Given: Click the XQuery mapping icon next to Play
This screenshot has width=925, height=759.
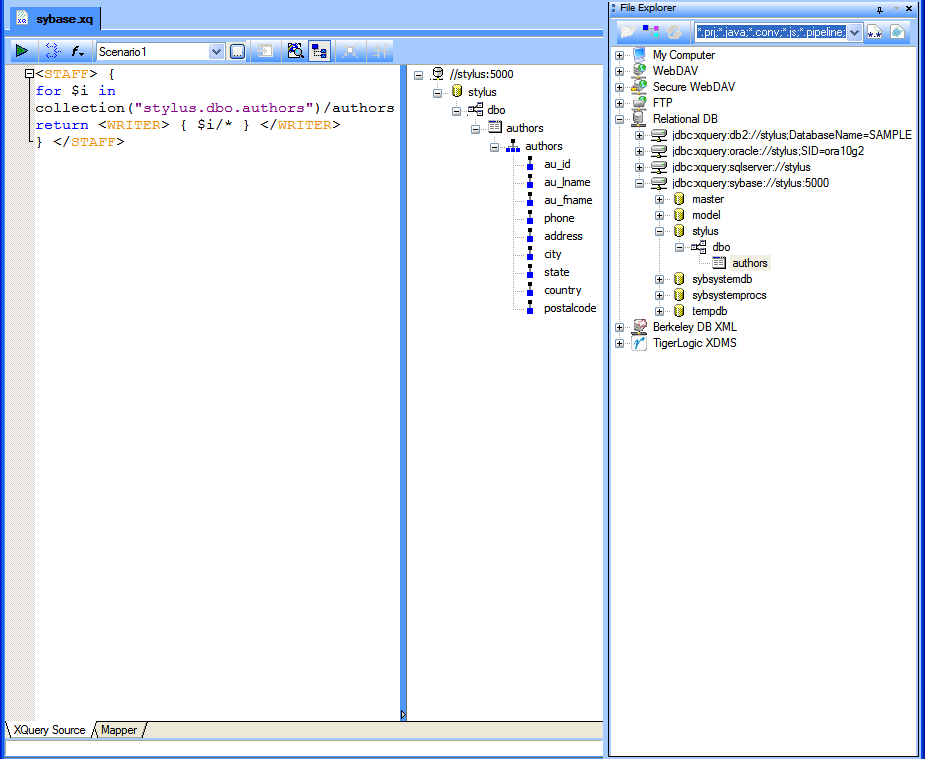Looking at the screenshot, I should coord(54,51).
